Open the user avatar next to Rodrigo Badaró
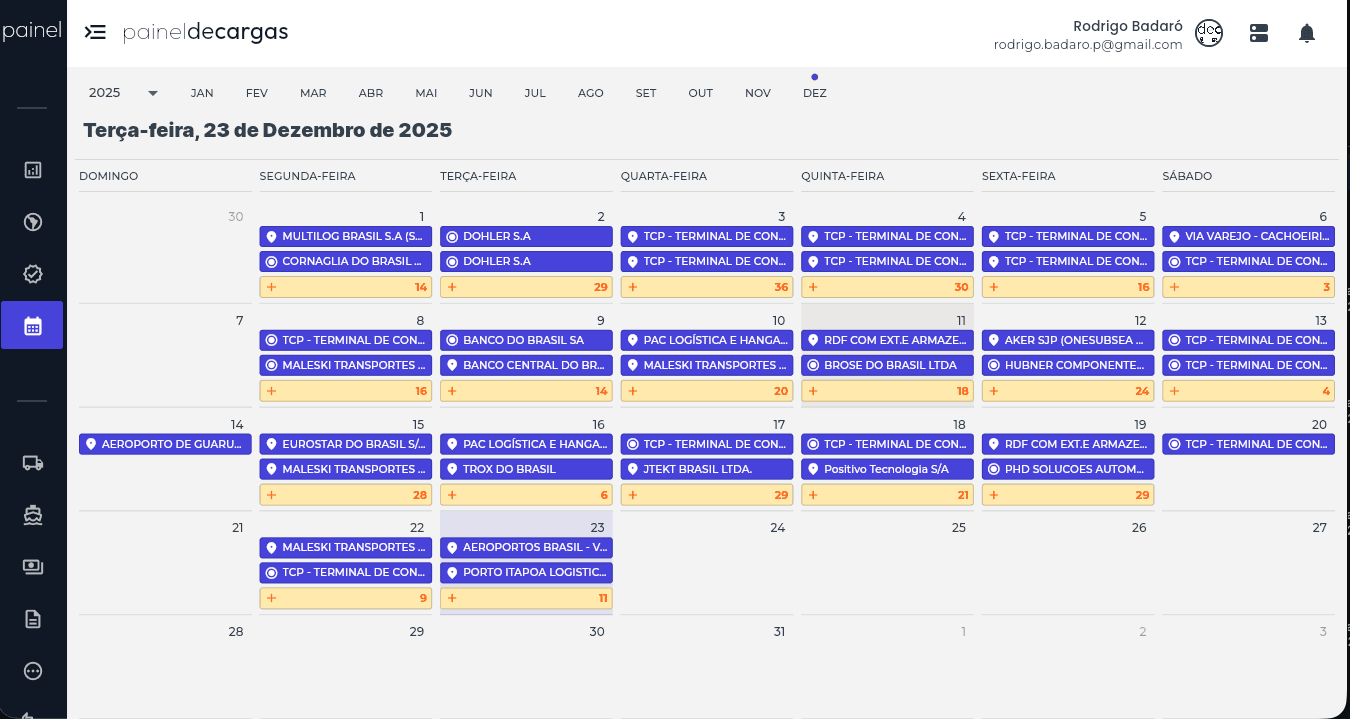 1209,33
